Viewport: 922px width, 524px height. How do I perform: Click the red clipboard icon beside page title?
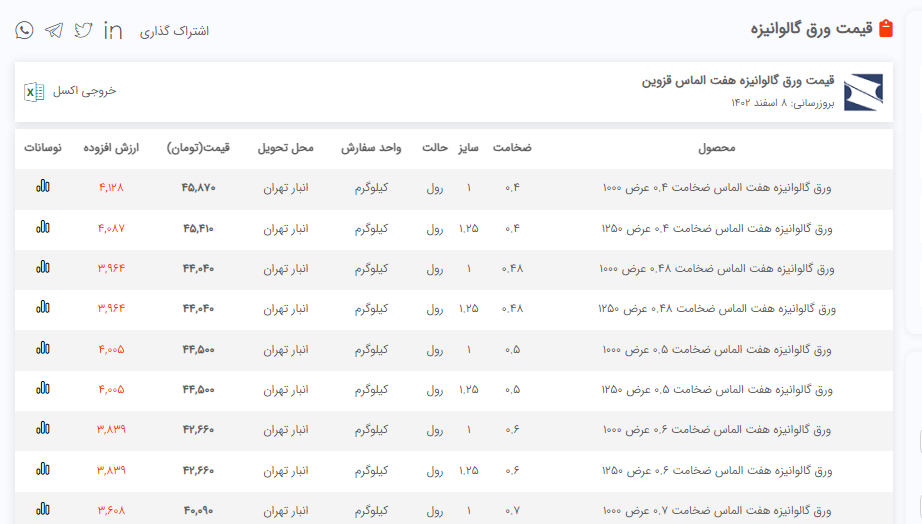[x=885, y=29]
